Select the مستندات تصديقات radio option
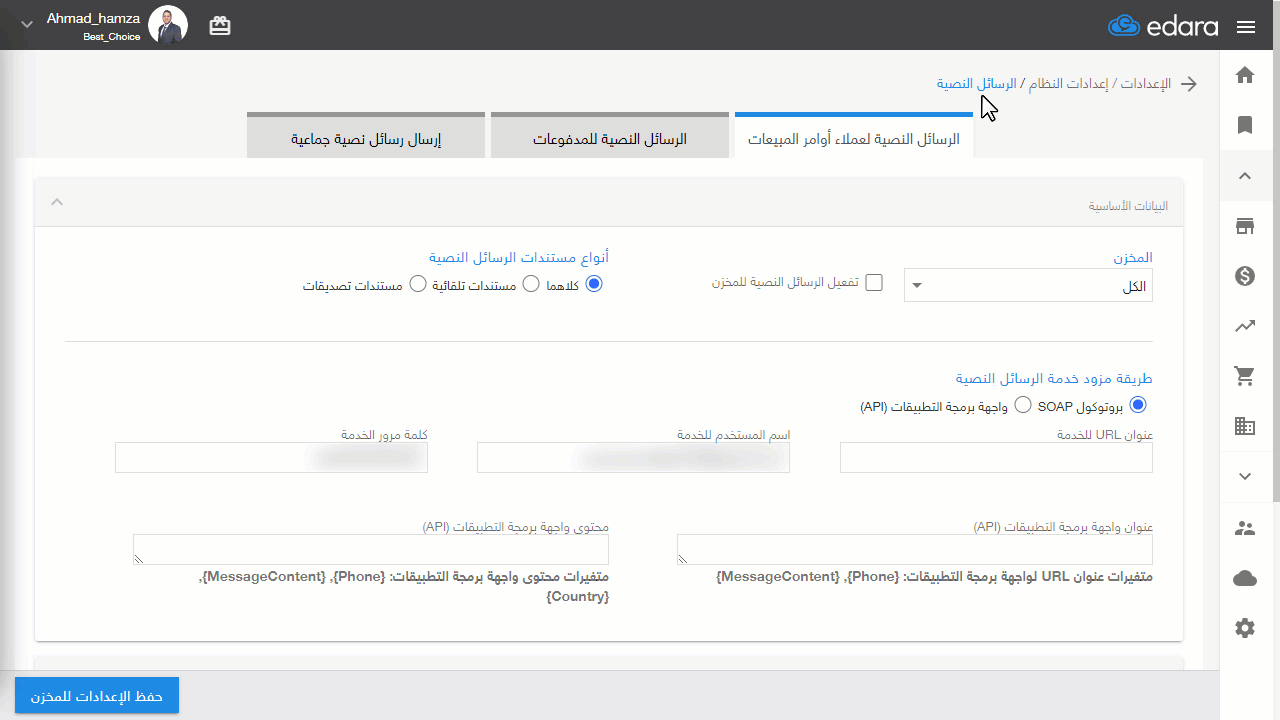Image resolution: width=1280 pixels, height=720 pixels. tap(418, 284)
